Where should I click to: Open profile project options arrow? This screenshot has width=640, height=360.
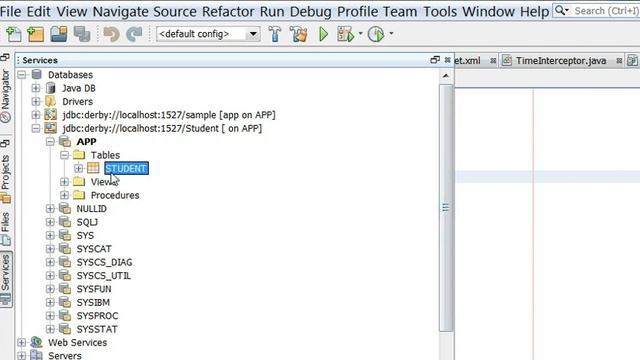391,34
